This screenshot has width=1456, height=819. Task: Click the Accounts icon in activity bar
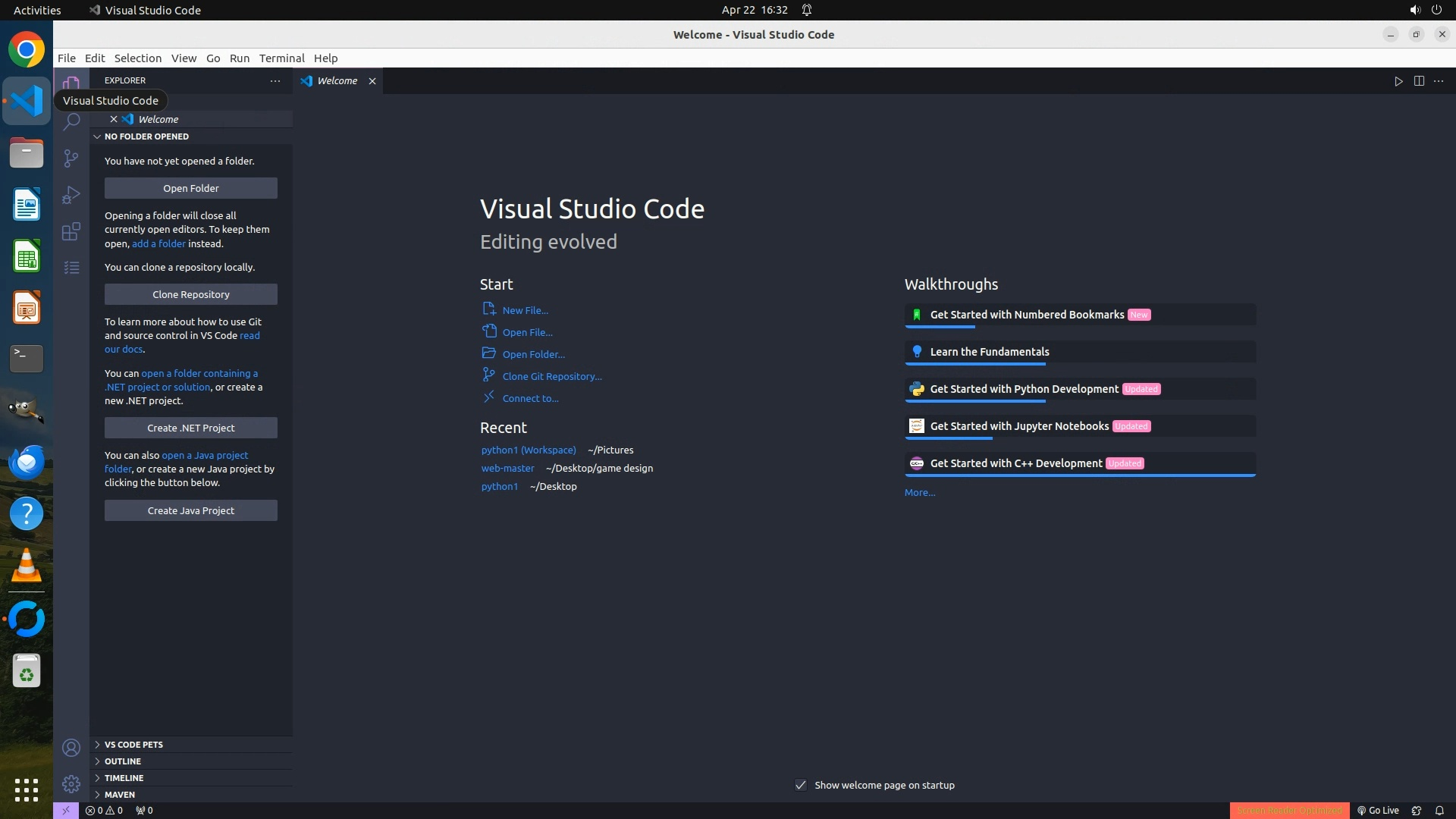coord(71,748)
